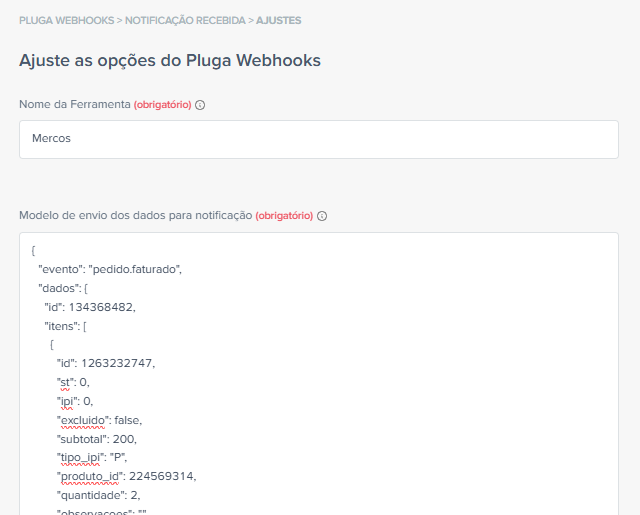The height and width of the screenshot is (515, 640).
Task: Place cursor on the "dados" line
Action: pyautogui.click(x=63, y=288)
